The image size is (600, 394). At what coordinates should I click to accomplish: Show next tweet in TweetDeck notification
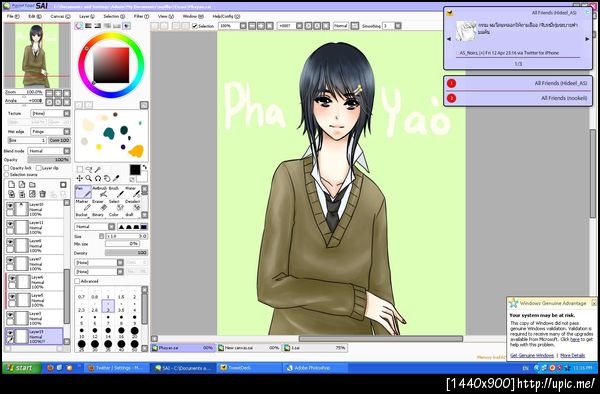(587, 39)
